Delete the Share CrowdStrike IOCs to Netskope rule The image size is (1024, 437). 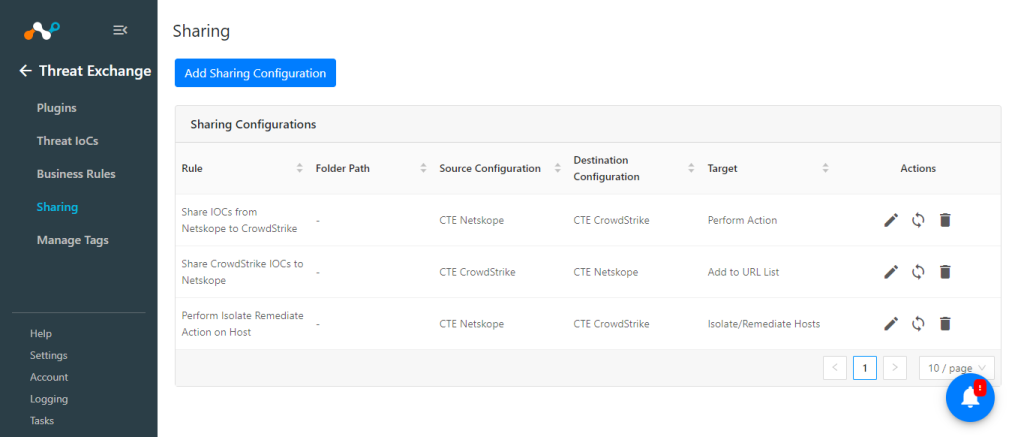tap(945, 272)
